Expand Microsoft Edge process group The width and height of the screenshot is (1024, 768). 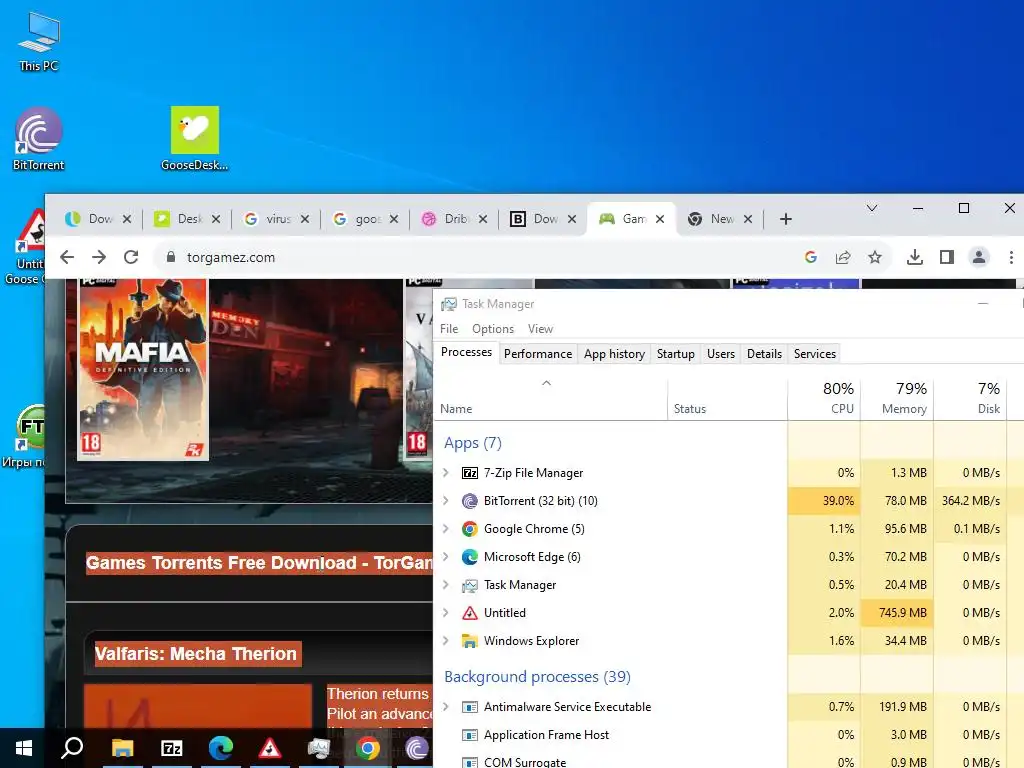(445, 556)
